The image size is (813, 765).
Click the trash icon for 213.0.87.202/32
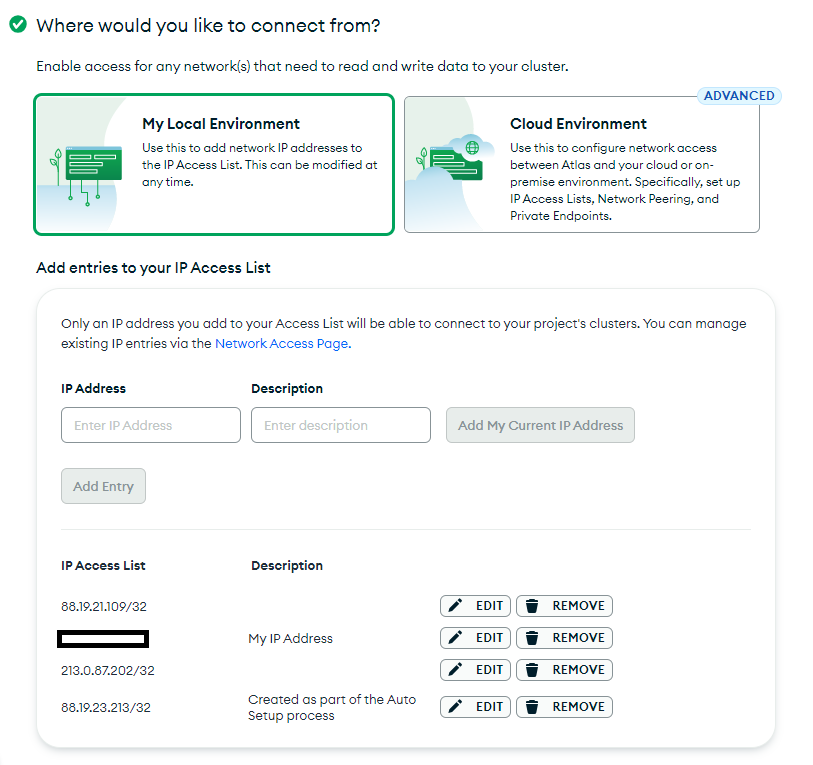(532, 670)
